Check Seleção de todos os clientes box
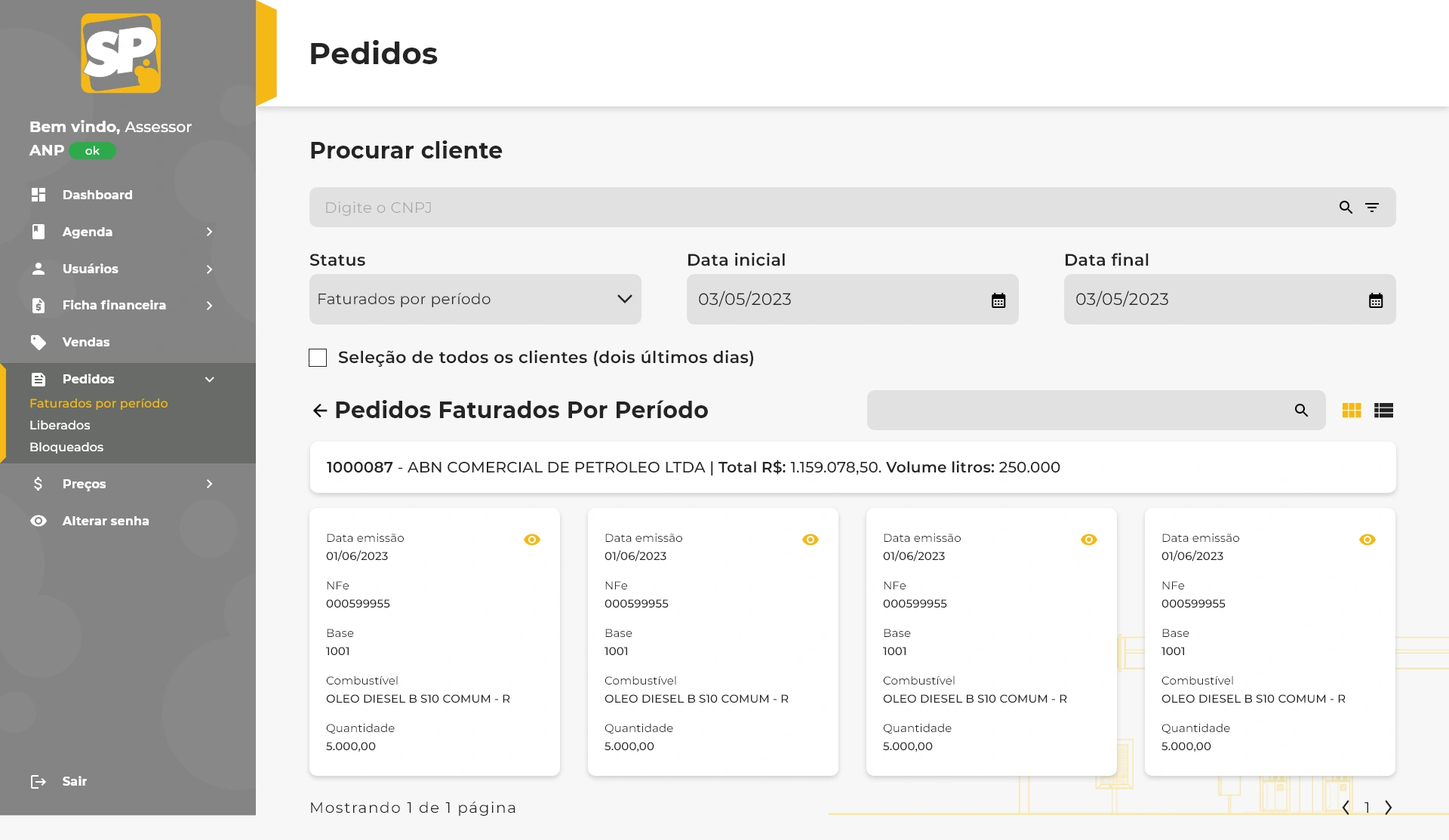 click(x=318, y=358)
